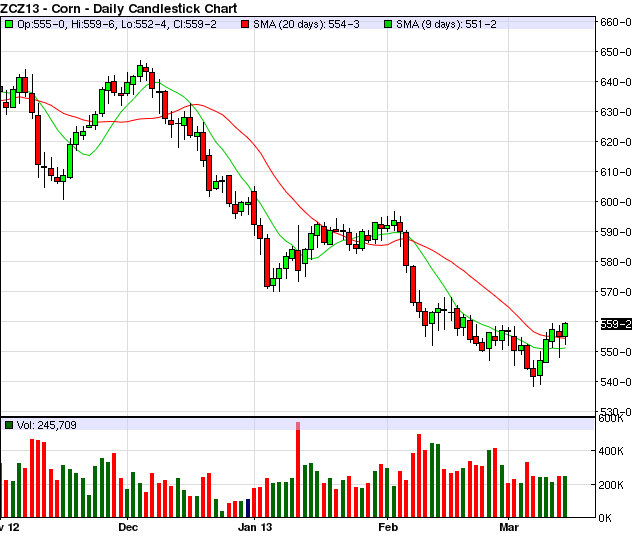Click the '630-0' price axis label
The height and width of the screenshot is (536, 640).
[616, 112]
